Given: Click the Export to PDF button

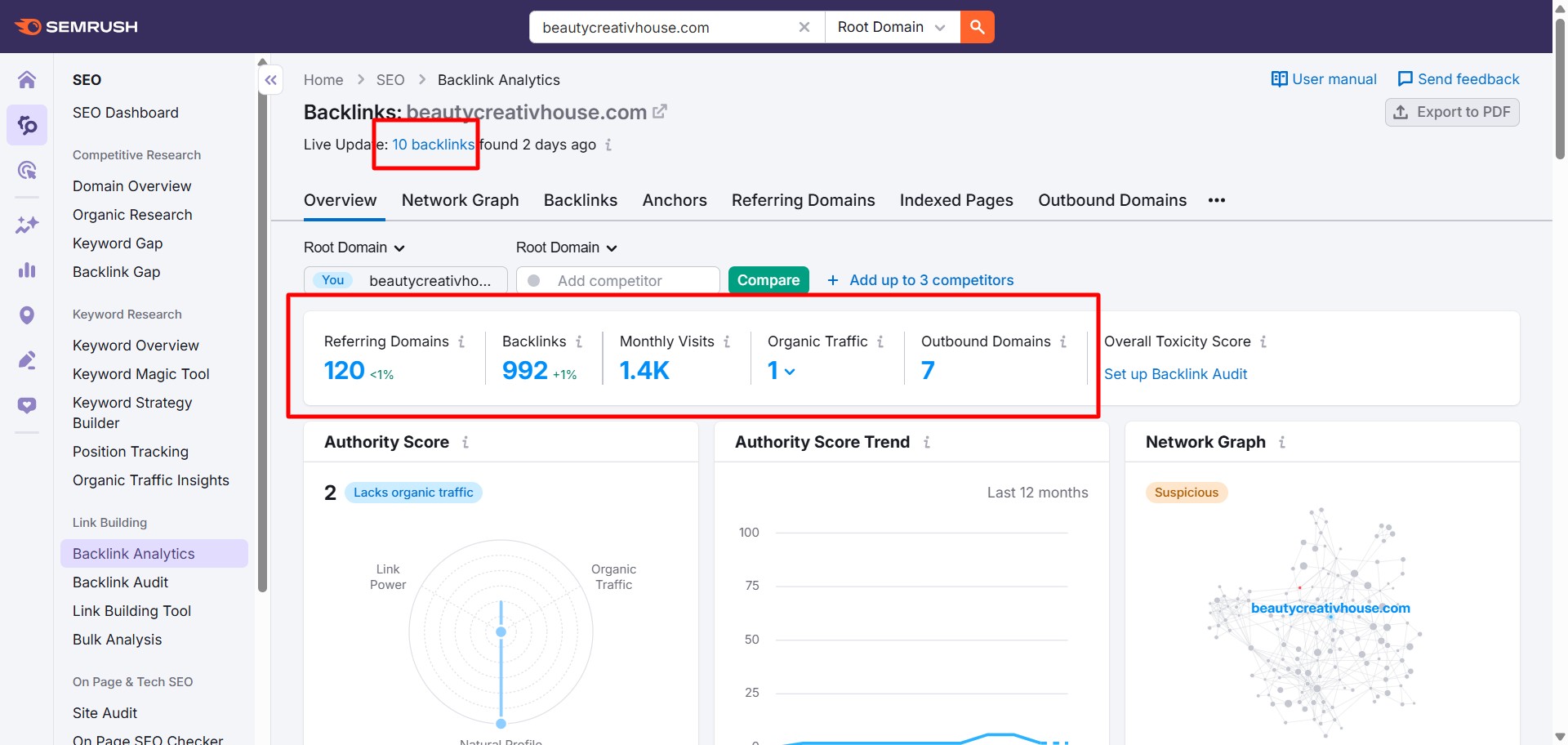Looking at the screenshot, I should tap(1451, 112).
